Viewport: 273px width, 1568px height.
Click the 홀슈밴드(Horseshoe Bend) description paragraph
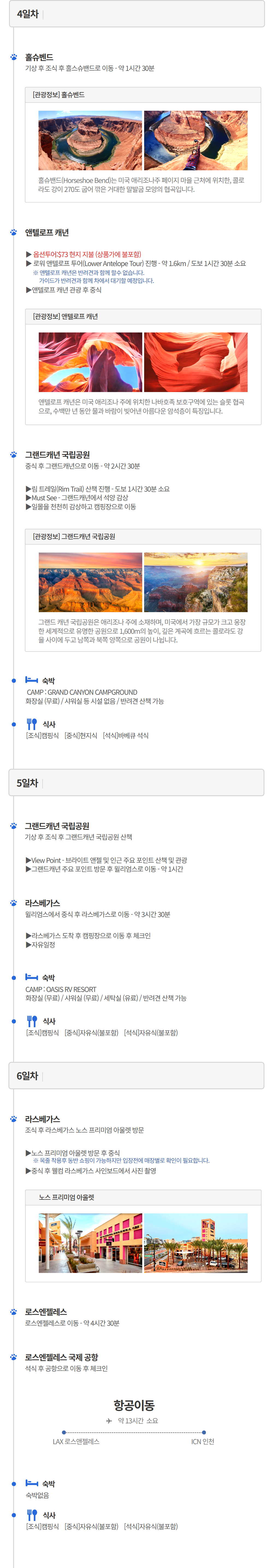(x=141, y=185)
